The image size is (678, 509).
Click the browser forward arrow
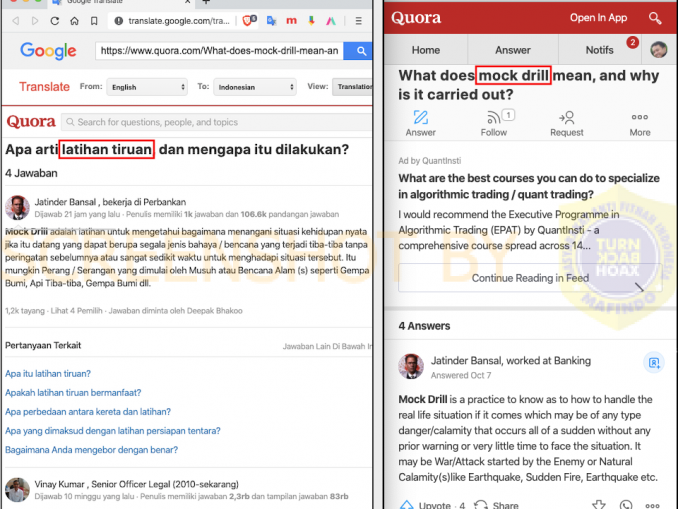pyautogui.click(x=35, y=21)
